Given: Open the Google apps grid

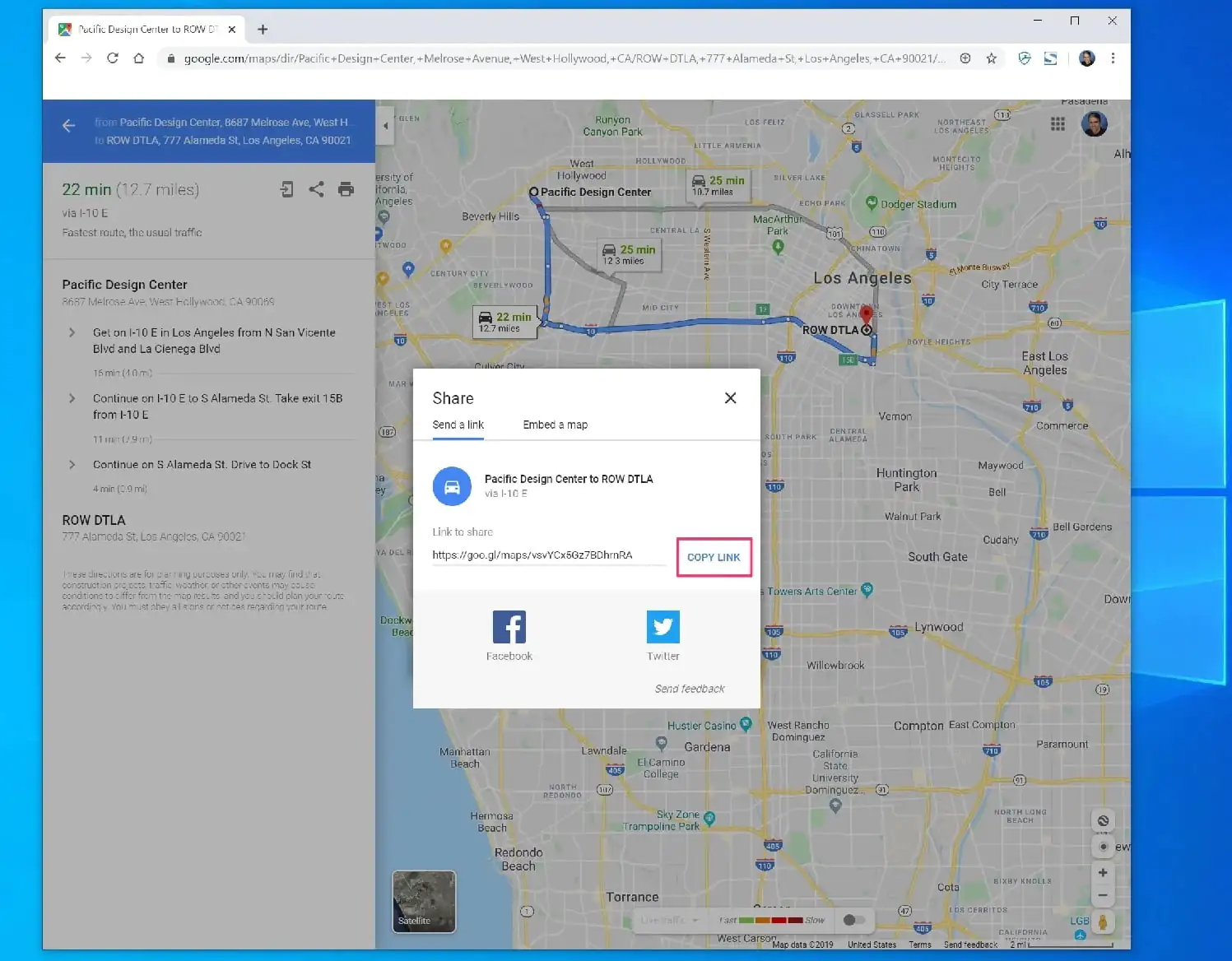Looking at the screenshot, I should pyautogui.click(x=1058, y=123).
